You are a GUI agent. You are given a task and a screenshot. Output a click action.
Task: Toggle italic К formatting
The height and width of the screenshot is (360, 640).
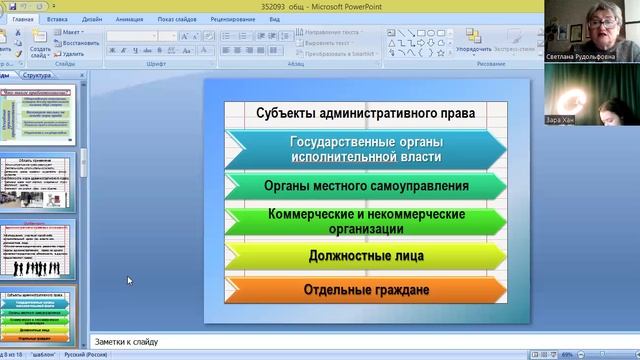123,50
